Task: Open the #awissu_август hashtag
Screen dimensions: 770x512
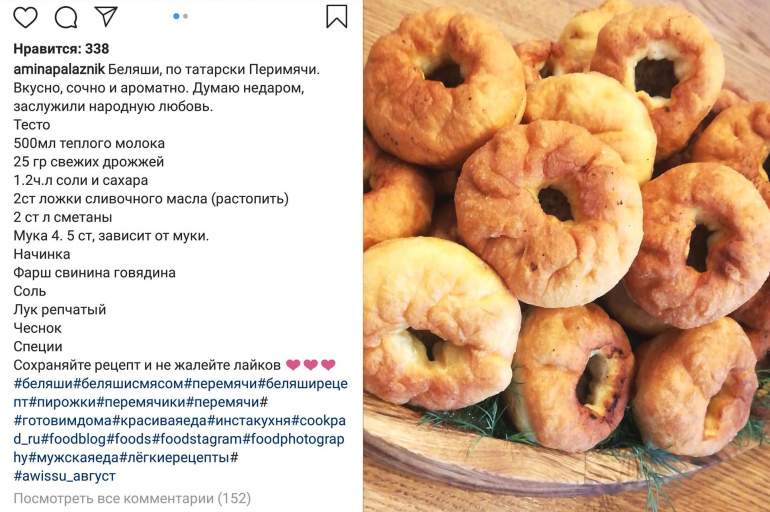Action: pos(65,476)
